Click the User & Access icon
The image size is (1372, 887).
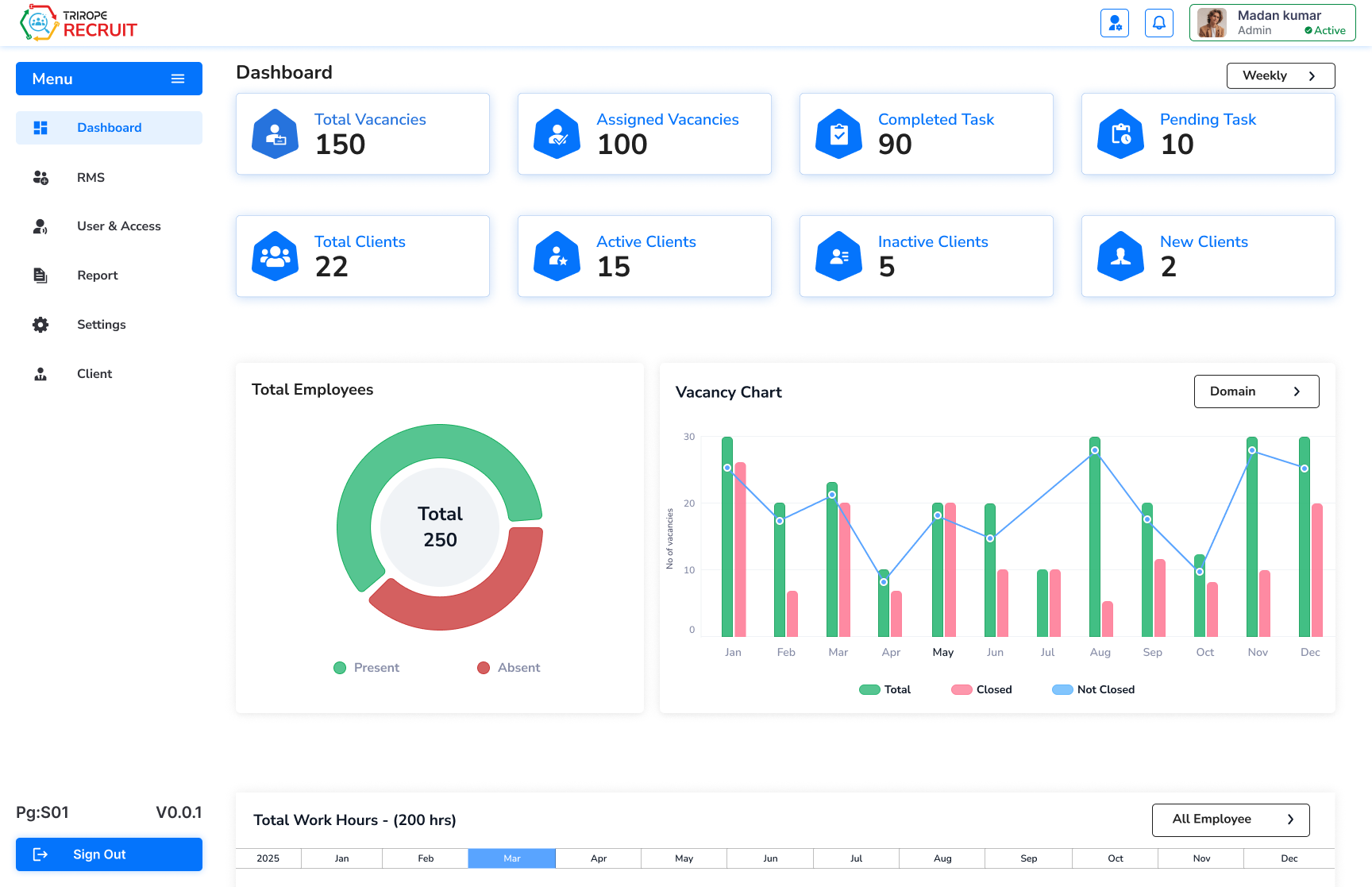click(40, 226)
